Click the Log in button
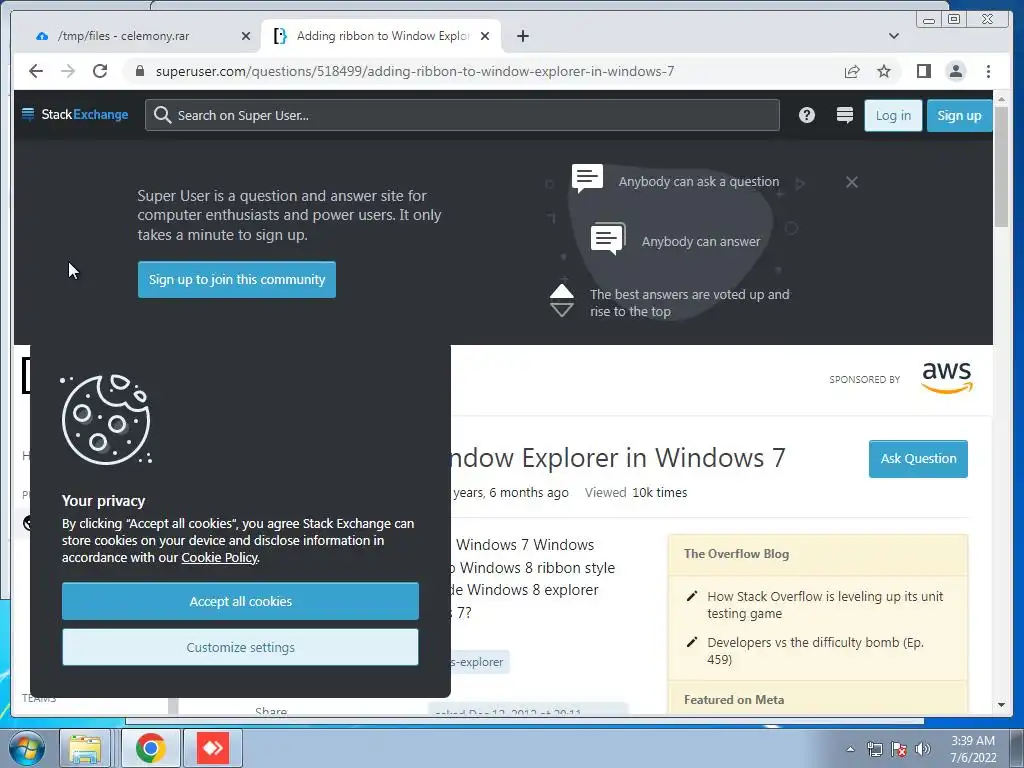The width and height of the screenshot is (1024, 768). 893,116
